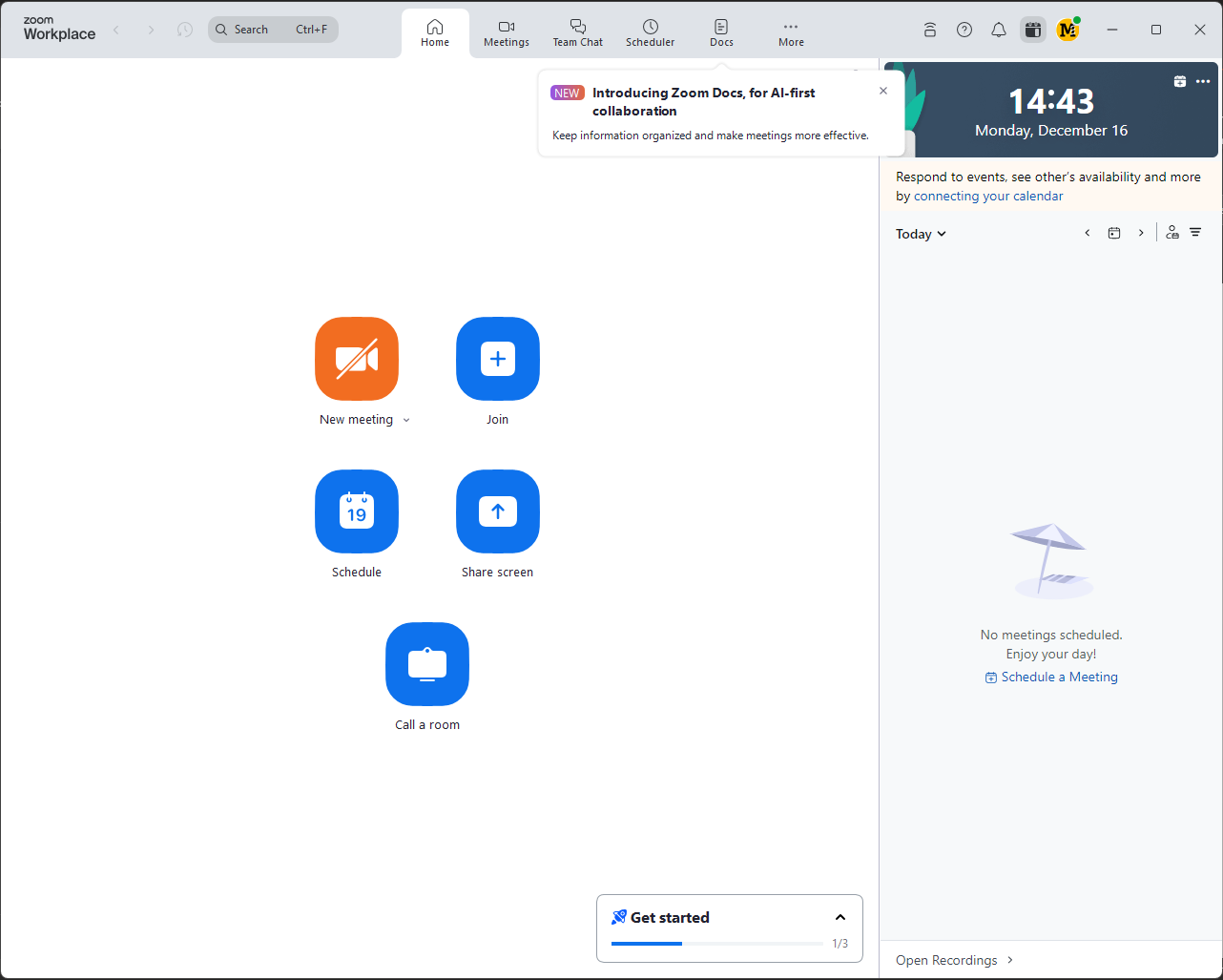Open the Team Chat tab
Screen dimensions: 1223x980
click(x=578, y=33)
